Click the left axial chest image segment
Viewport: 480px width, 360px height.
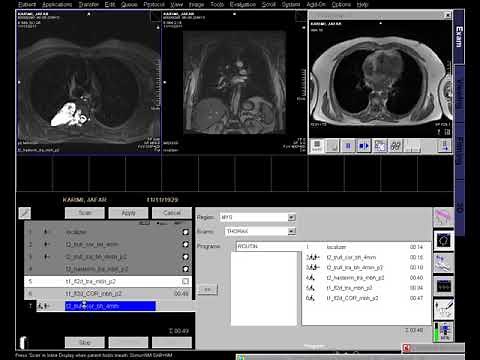pyautogui.click(x=89, y=82)
